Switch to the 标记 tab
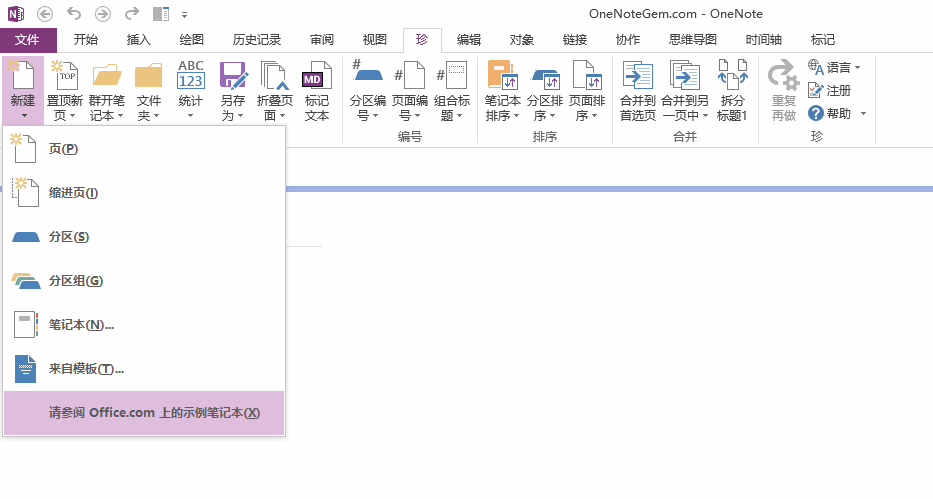The width and height of the screenshot is (933, 499). (823, 40)
